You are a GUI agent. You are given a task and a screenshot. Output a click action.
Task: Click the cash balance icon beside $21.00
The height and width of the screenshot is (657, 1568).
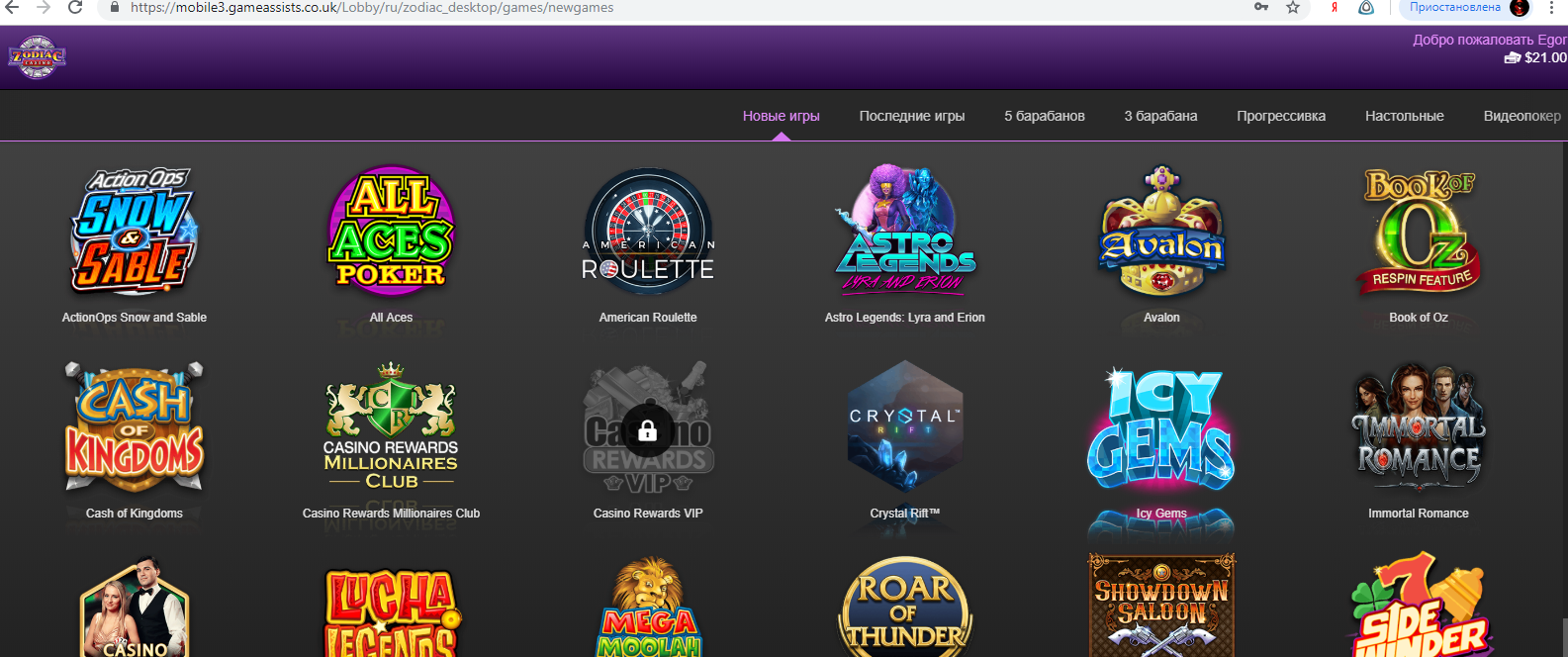pyautogui.click(x=1512, y=57)
